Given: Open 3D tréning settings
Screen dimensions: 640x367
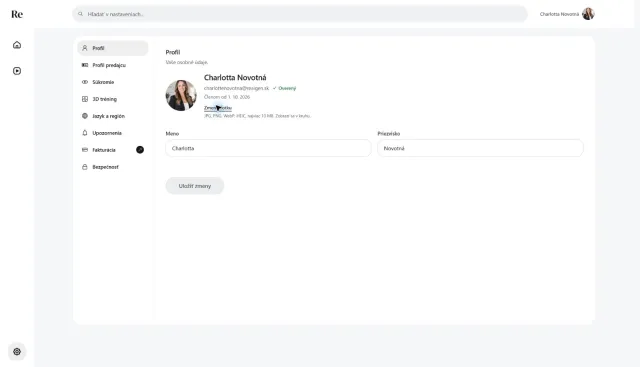Looking at the screenshot, I should point(113,99).
